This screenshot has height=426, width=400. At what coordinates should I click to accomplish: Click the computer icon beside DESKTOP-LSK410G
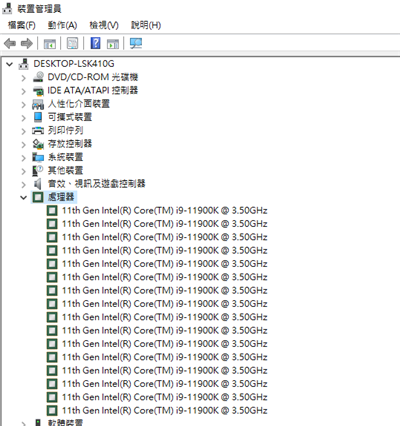[23, 64]
